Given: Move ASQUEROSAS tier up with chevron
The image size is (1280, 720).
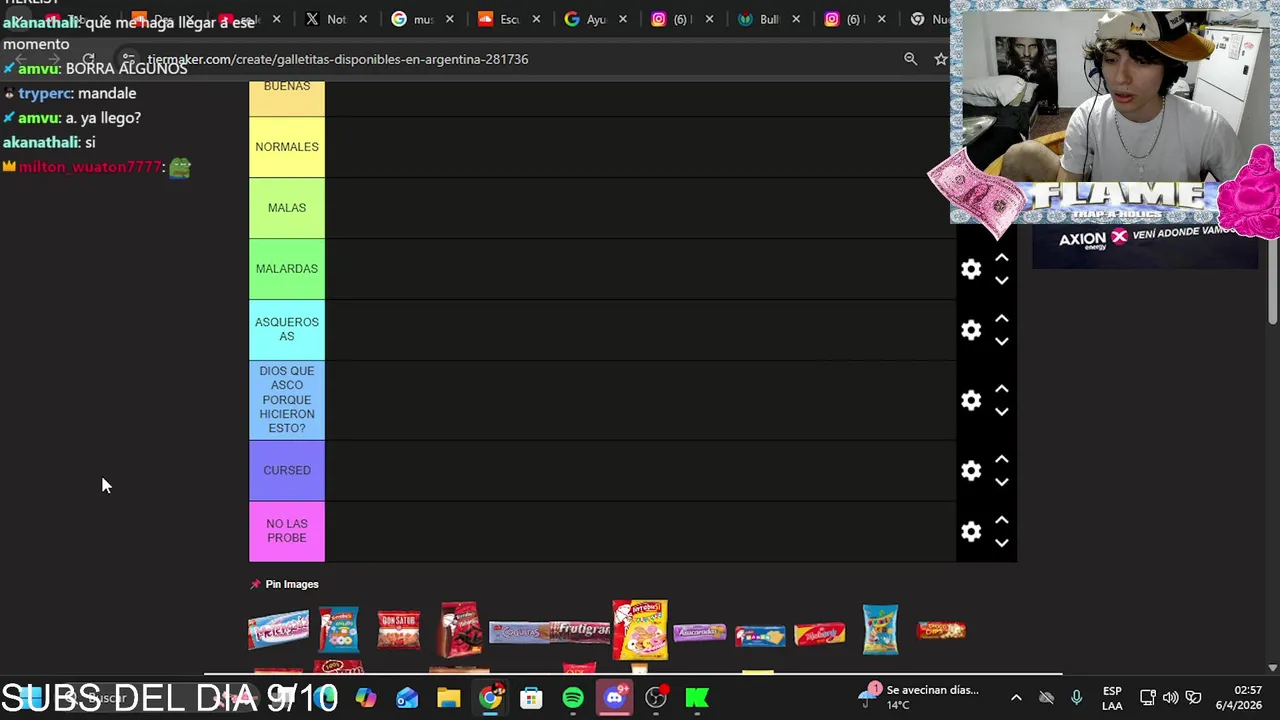Looking at the screenshot, I should pyautogui.click(x=1001, y=319).
